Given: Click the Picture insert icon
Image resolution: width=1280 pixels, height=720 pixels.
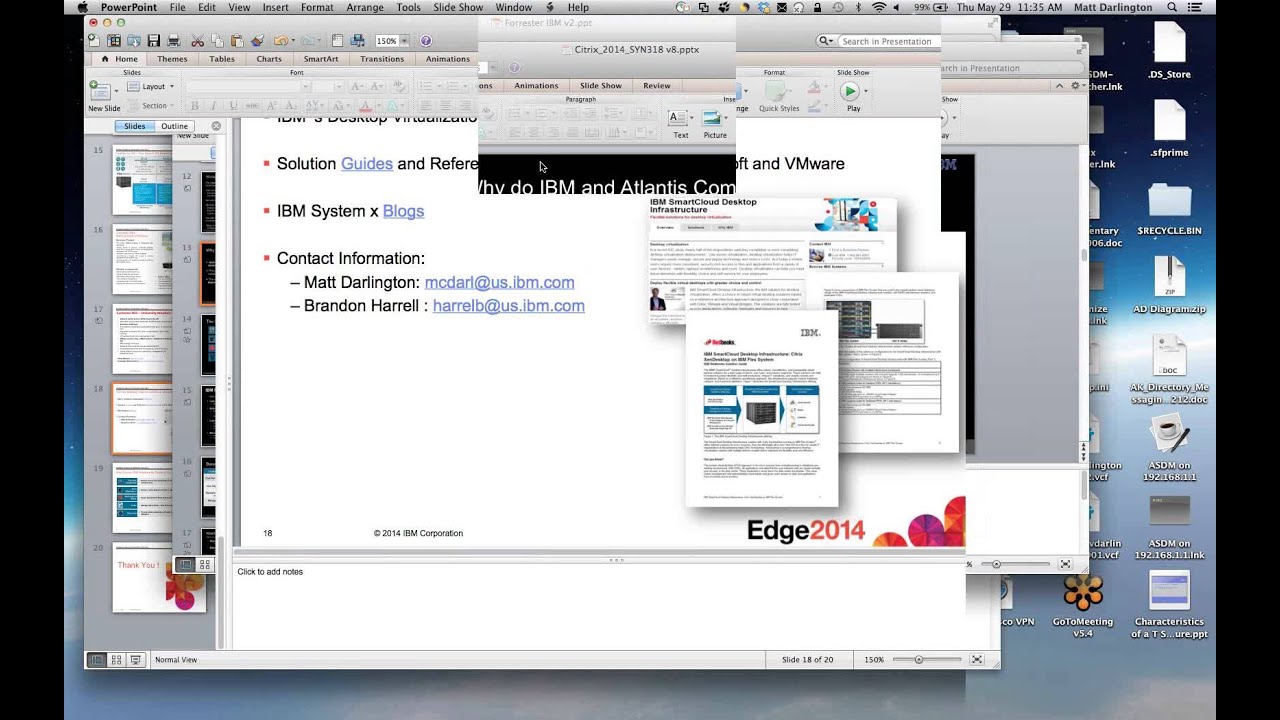Looking at the screenshot, I should (712, 118).
